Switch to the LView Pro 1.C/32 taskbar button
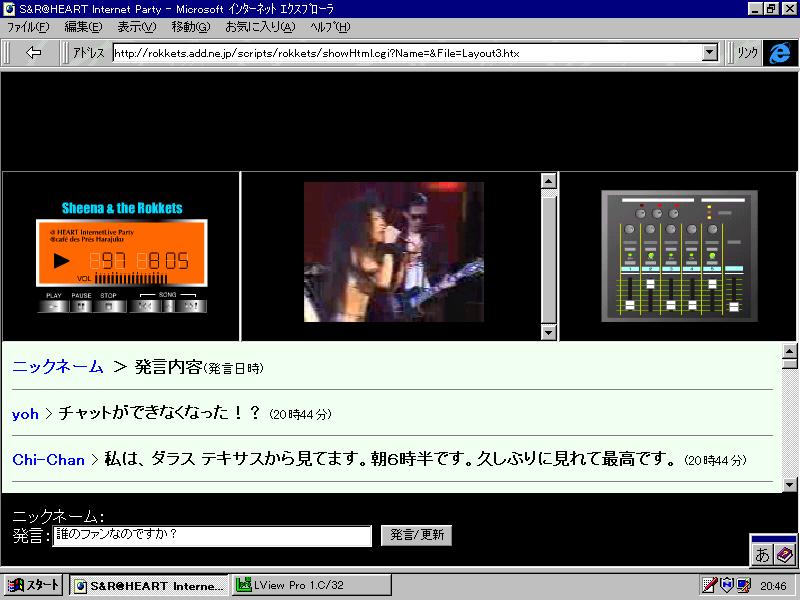Screen dimensions: 800x600 click(312, 585)
